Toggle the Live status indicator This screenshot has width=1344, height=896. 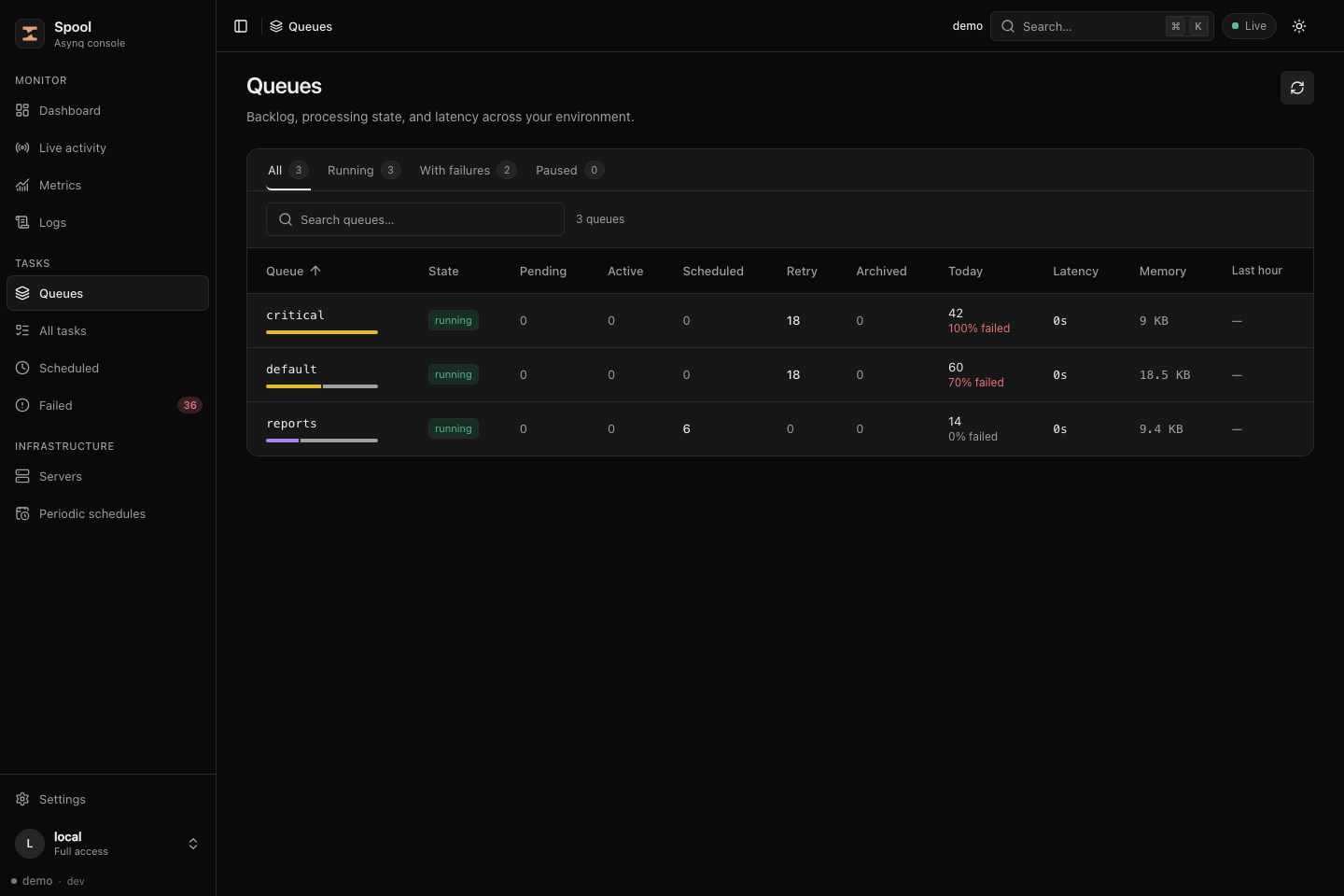1249,26
